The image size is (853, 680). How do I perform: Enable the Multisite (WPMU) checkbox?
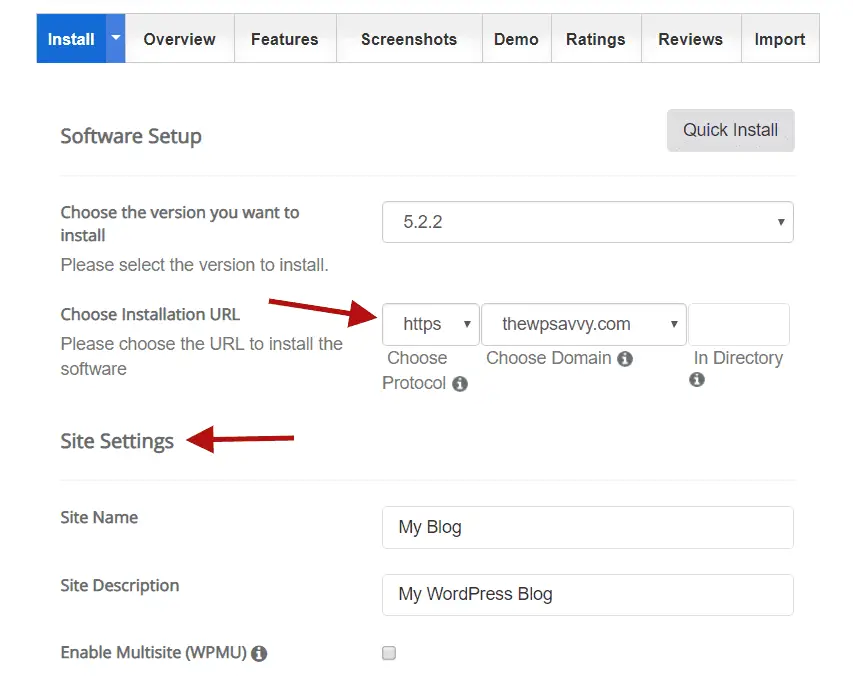(389, 653)
